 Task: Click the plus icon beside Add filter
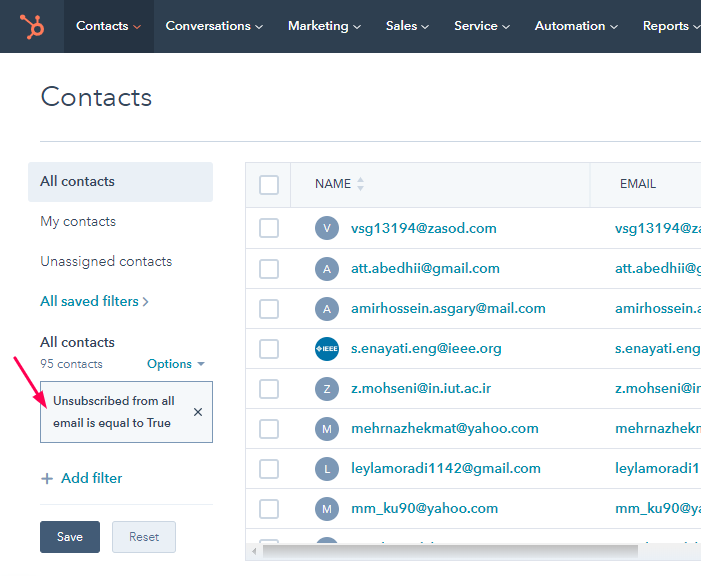coord(47,479)
